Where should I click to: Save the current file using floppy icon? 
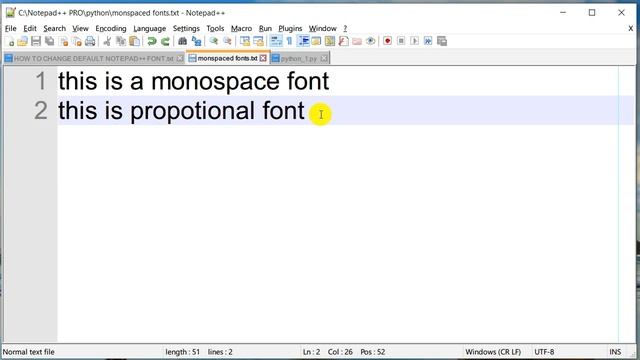[x=36, y=41]
